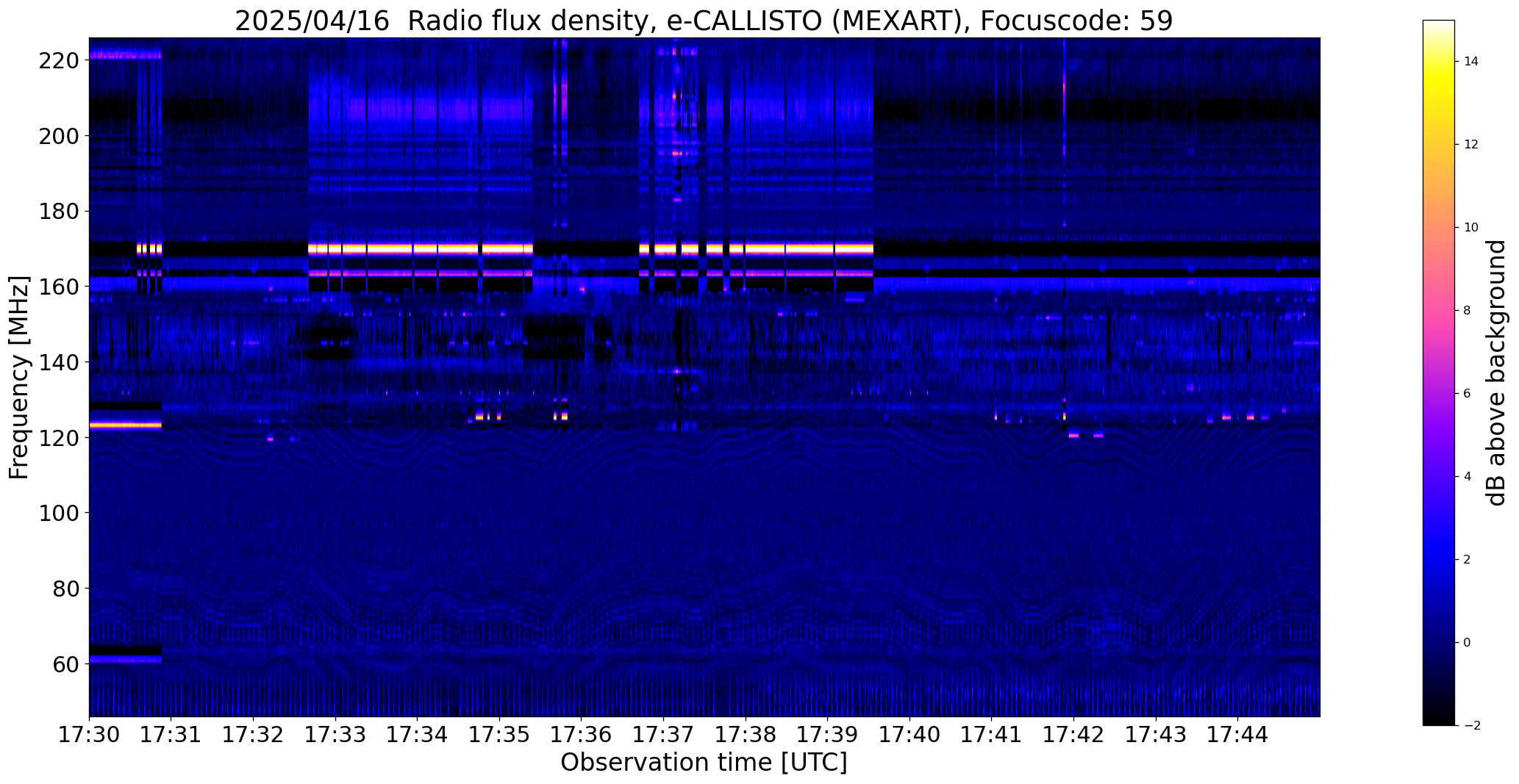
Task: Click the 'Frequency [MHz]' y-axis label
Action: coord(19,378)
